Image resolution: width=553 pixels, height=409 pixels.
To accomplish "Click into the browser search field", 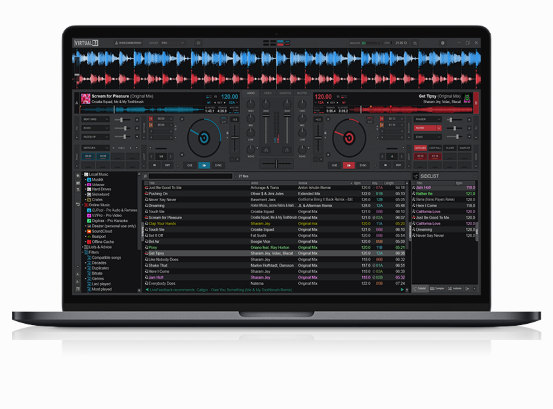I will [190, 176].
